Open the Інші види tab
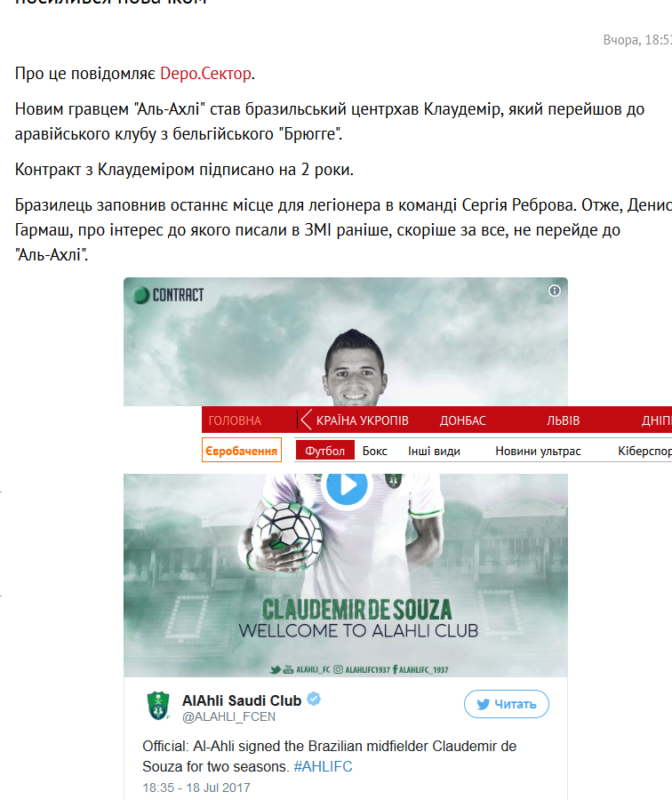The width and height of the screenshot is (672, 800). (x=434, y=451)
